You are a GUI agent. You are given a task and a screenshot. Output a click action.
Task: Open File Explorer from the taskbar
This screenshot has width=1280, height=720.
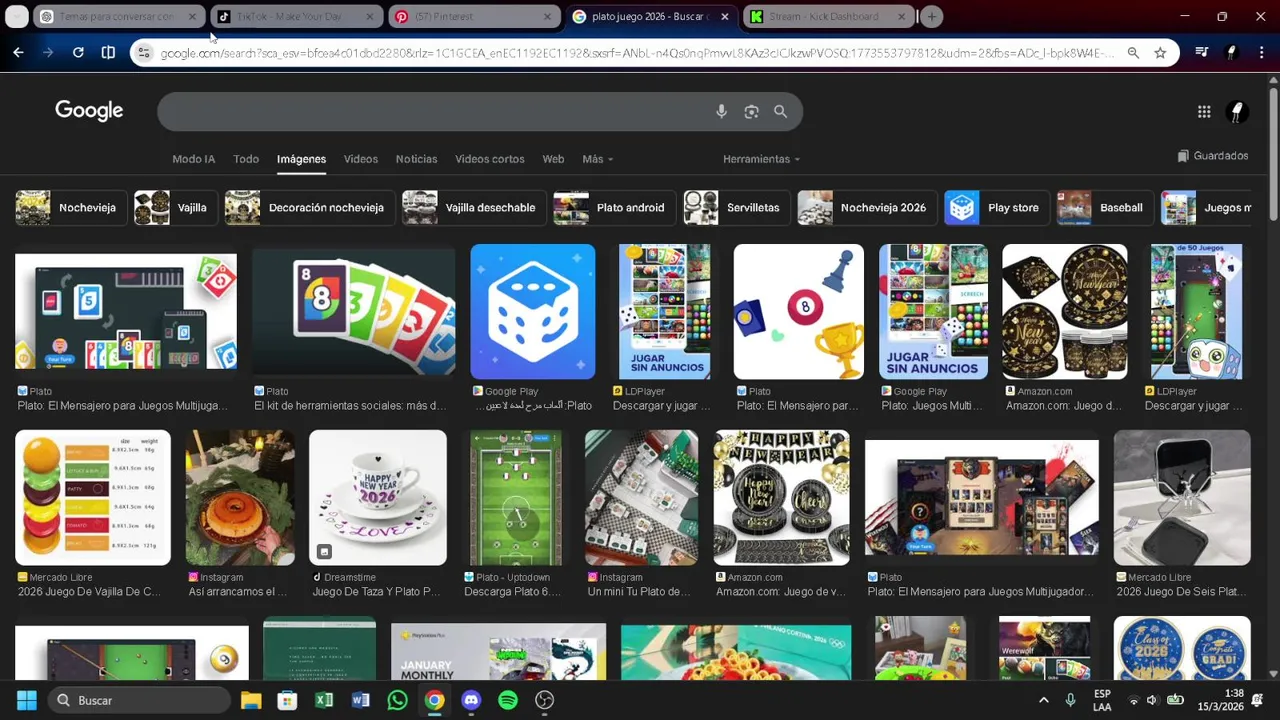tap(251, 700)
